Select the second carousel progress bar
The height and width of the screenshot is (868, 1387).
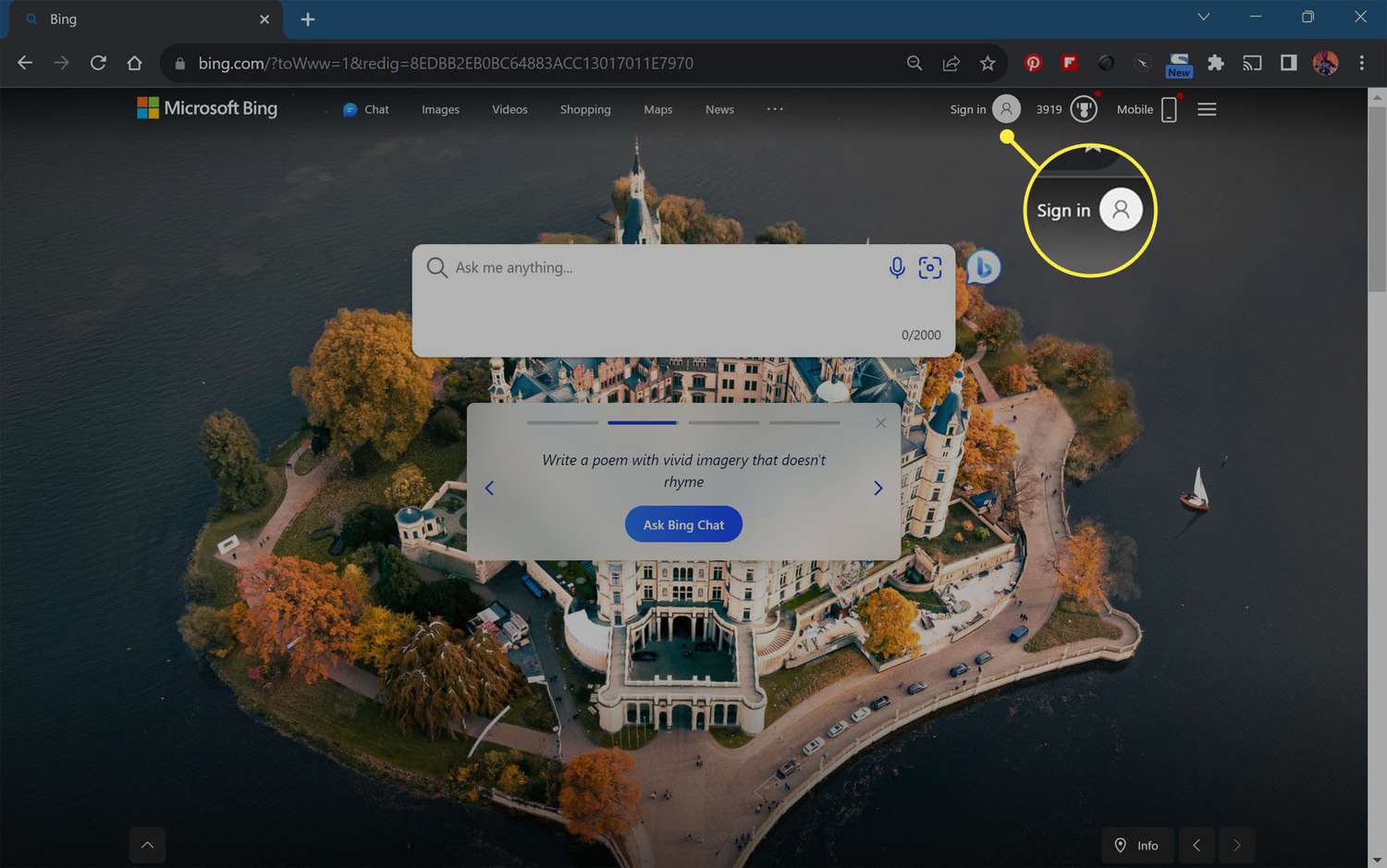coord(643,422)
